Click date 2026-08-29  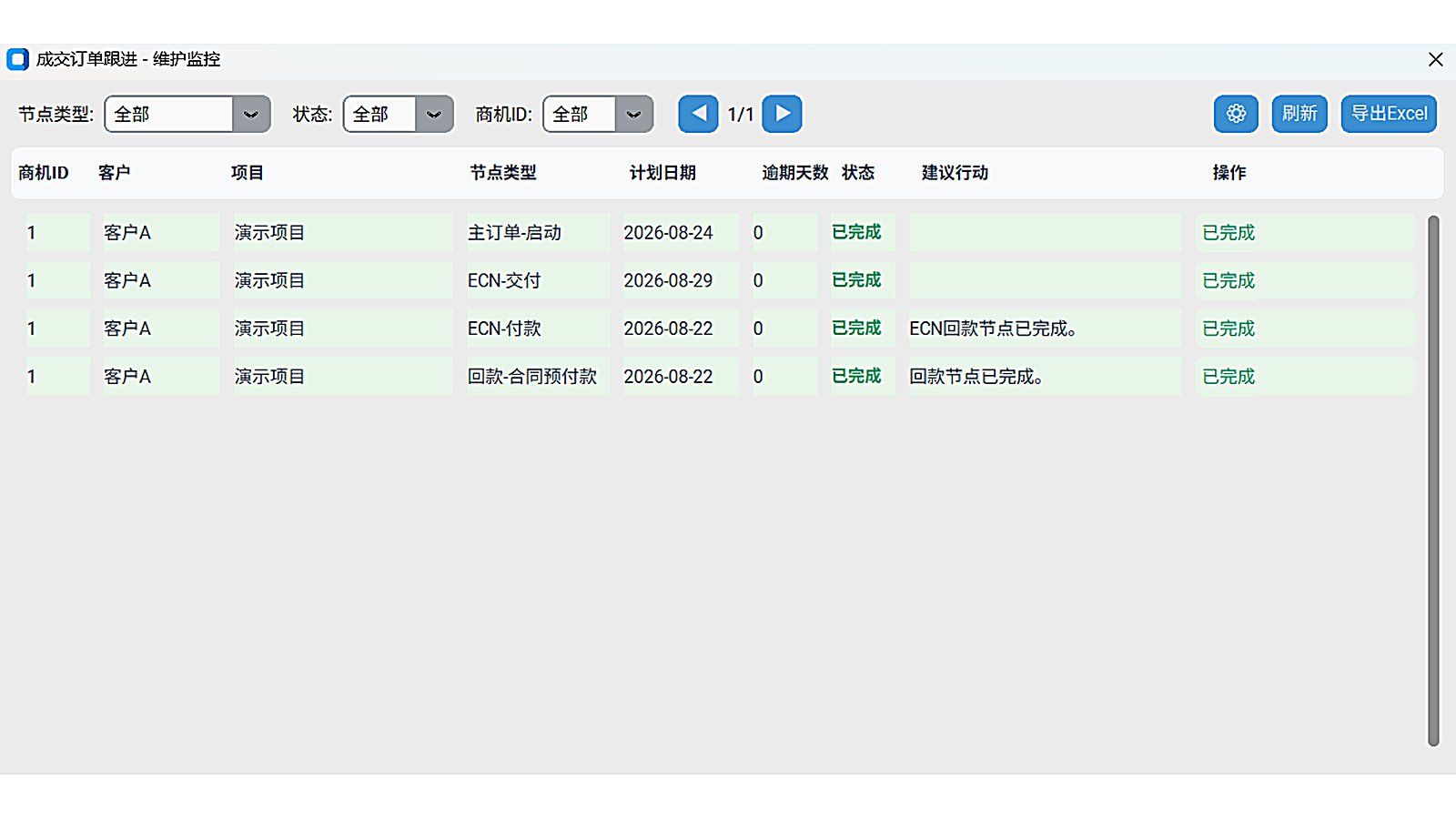point(668,281)
